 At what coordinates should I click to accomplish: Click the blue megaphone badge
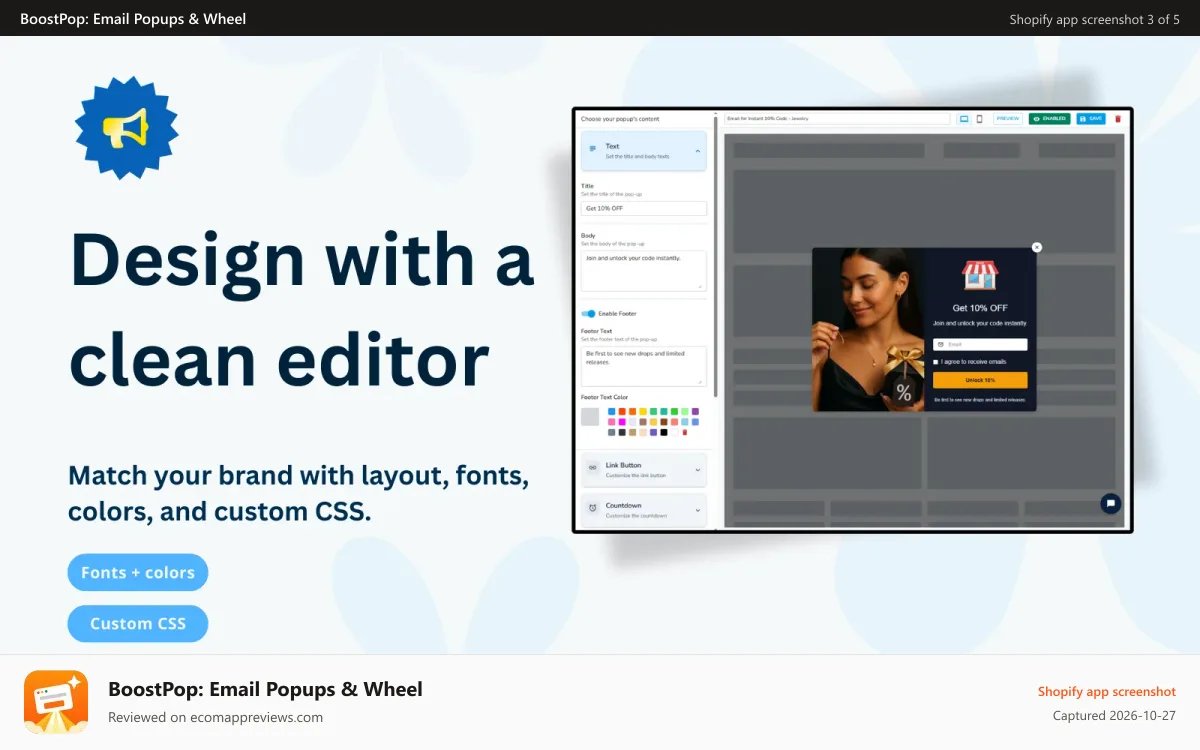click(x=127, y=127)
